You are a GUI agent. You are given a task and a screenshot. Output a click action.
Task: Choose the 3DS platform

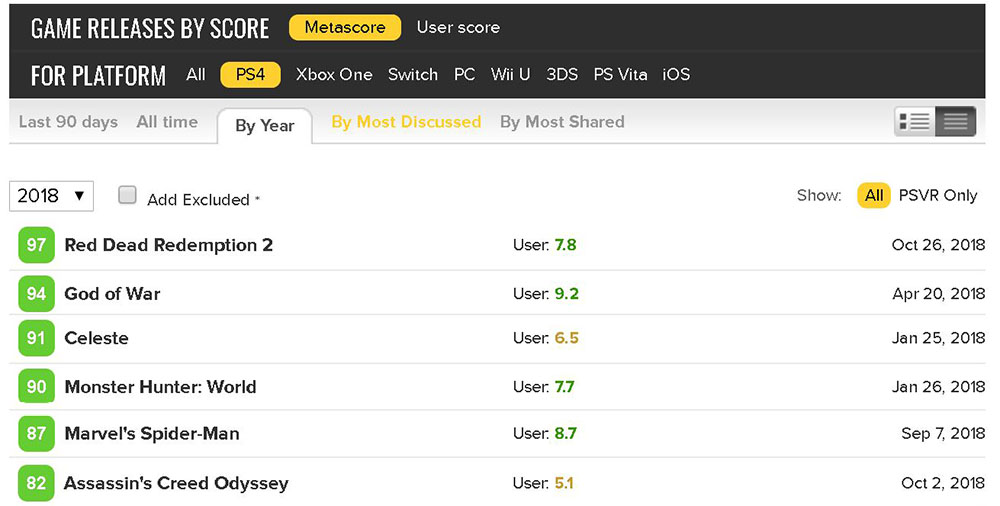click(562, 75)
